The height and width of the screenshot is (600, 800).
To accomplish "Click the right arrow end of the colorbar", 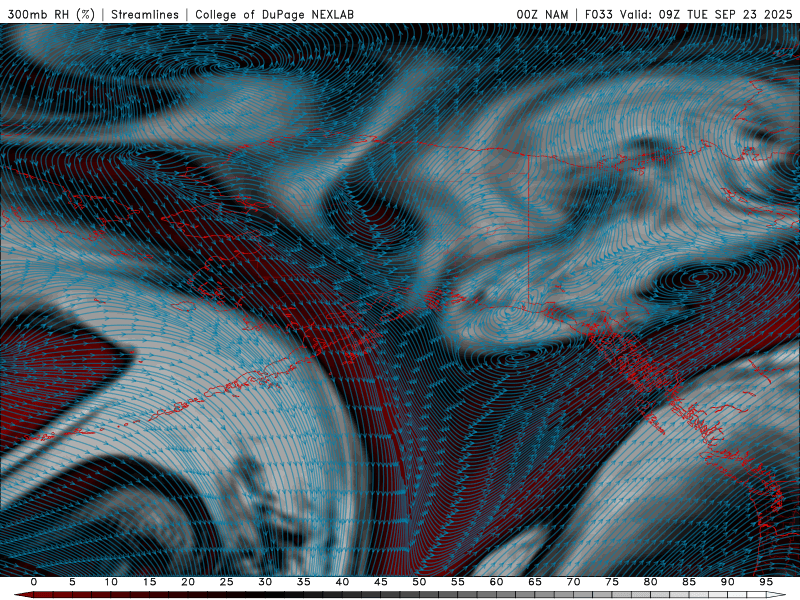I will pos(777,595).
